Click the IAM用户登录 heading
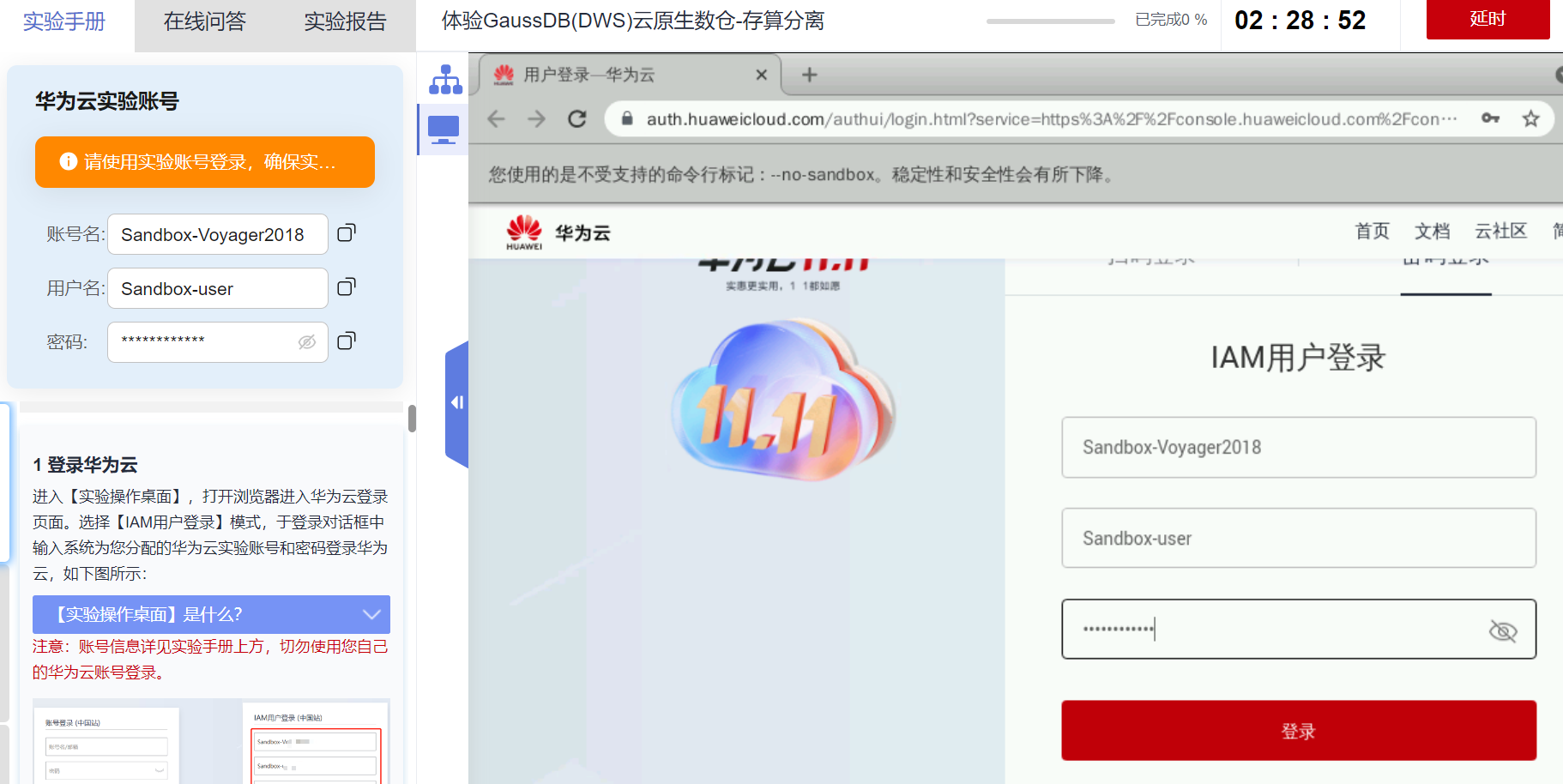1563x784 pixels. 1298,358
